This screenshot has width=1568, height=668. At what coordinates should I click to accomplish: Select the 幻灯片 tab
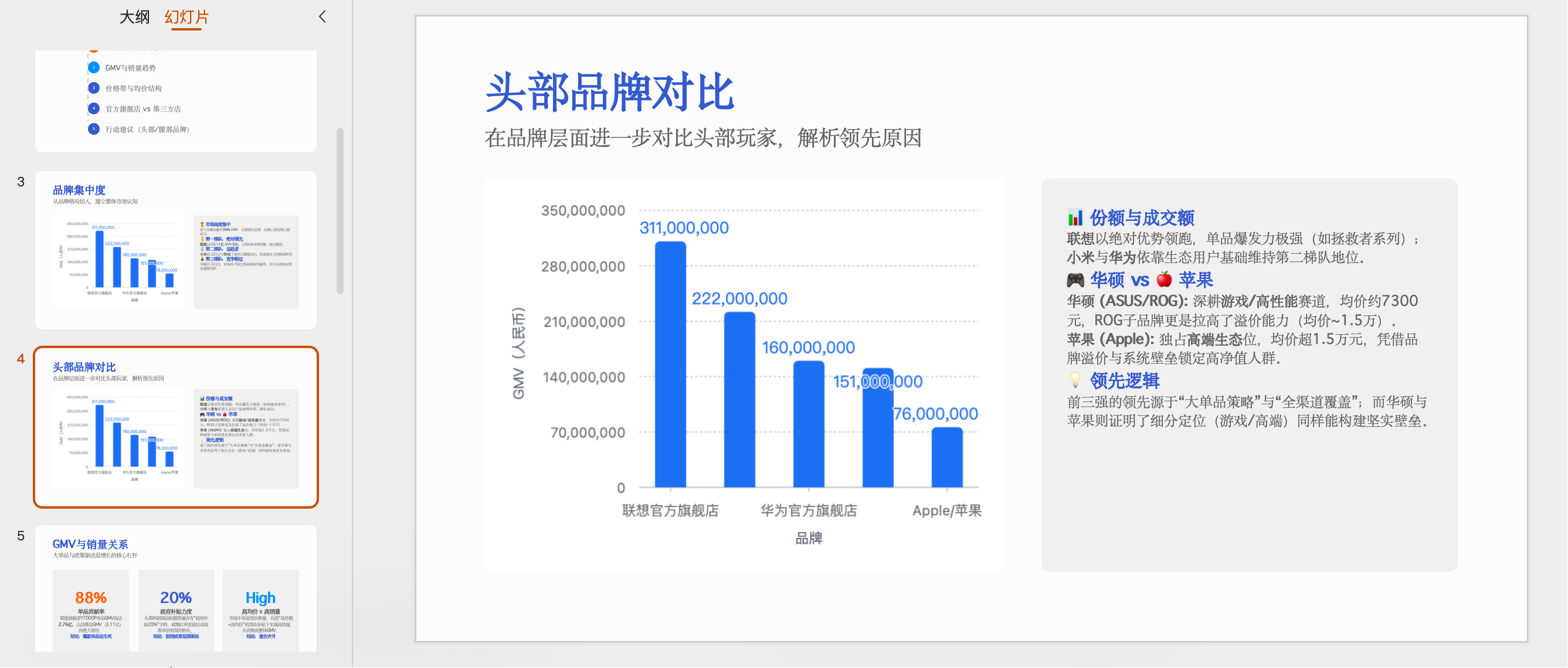(x=186, y=16)
